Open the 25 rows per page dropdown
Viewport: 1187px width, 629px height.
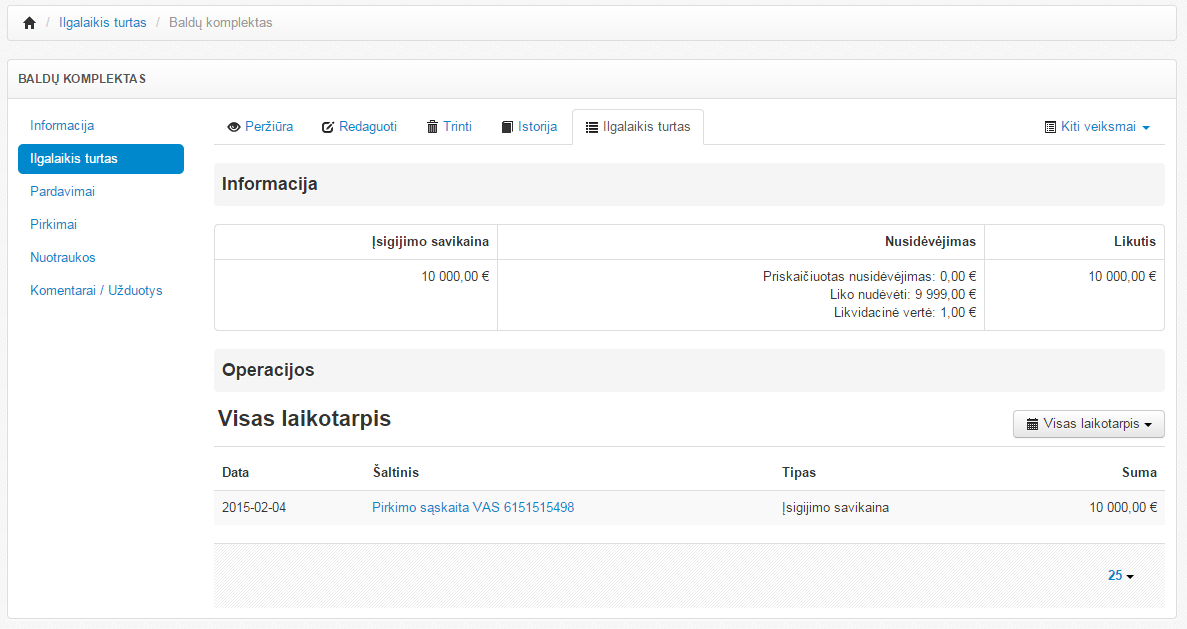pyautogui.click(x=1120, y=576)
